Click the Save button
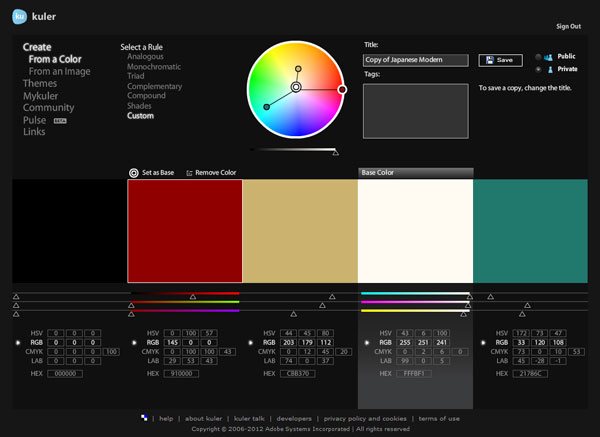The image size is (600, 437). point(501,60)
